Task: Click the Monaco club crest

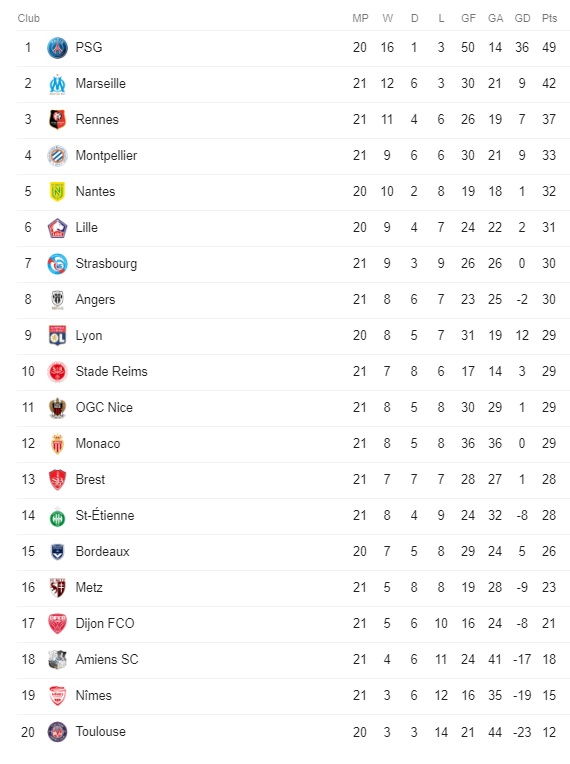Action: 57,444
